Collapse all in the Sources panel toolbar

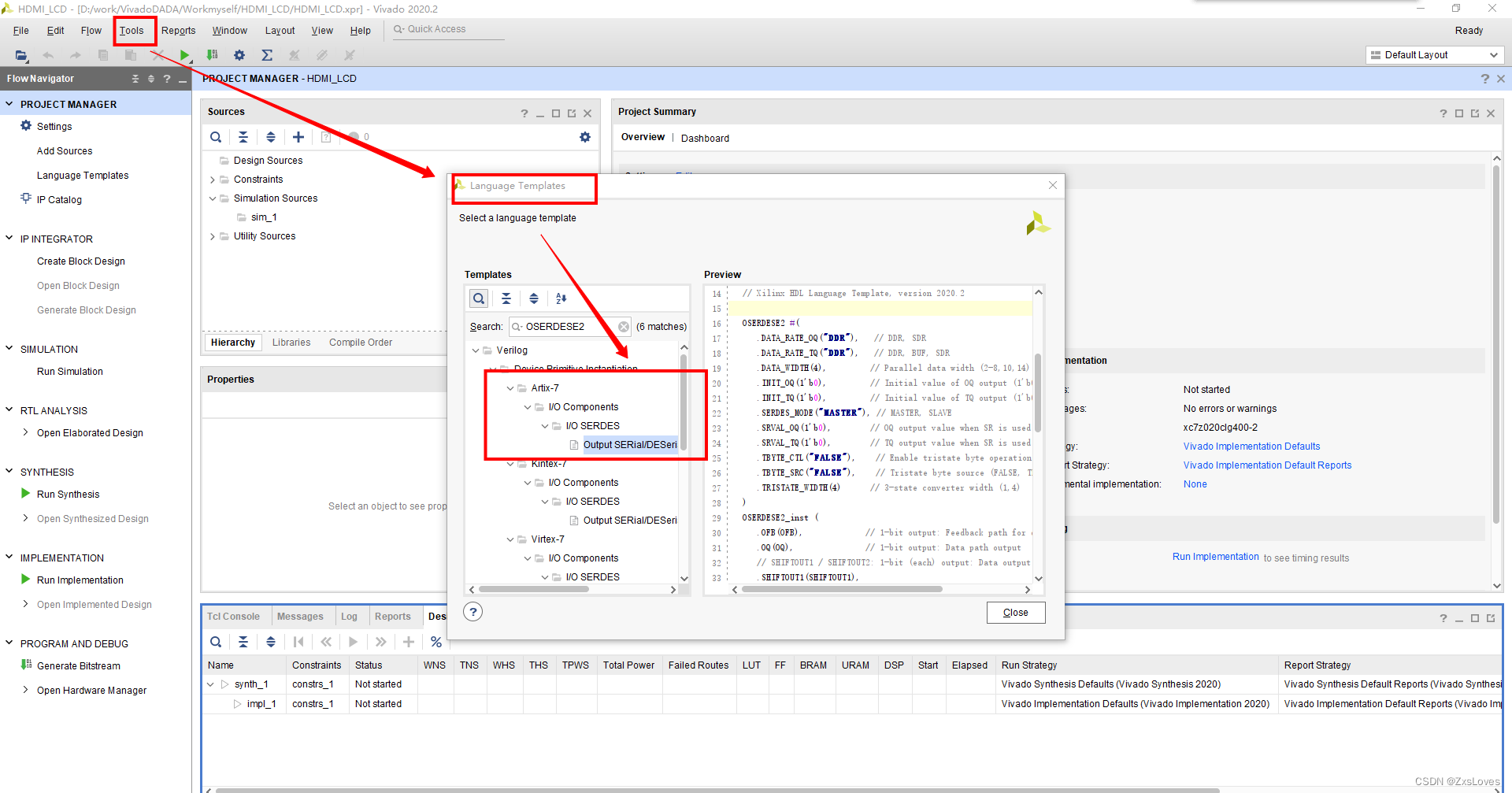tap(243, 137)
